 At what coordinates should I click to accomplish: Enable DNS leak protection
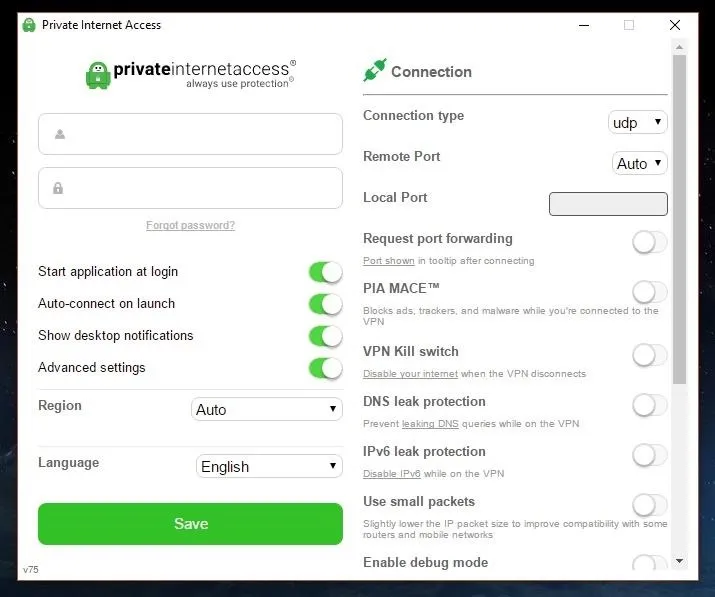click(650, 405)
